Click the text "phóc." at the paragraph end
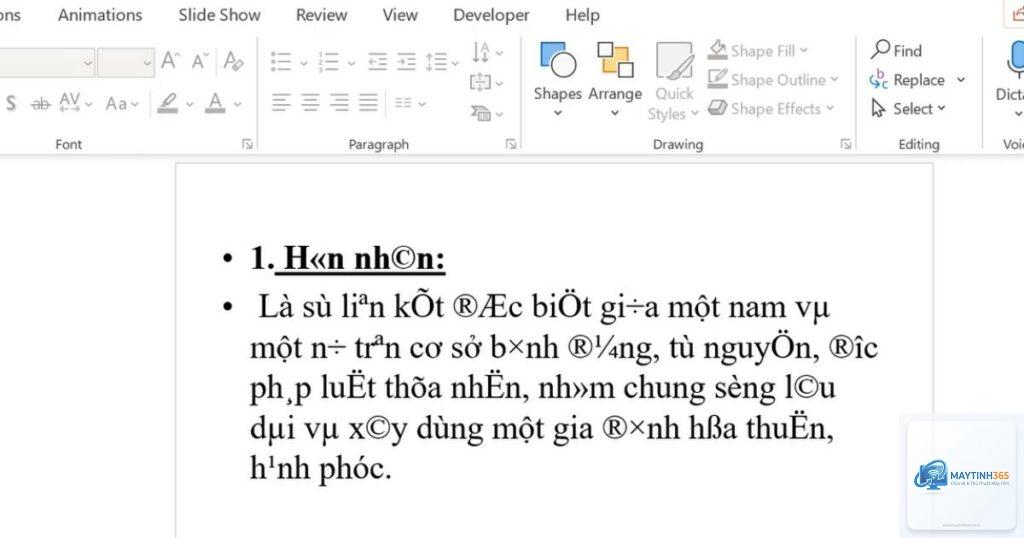Screen dimensions: 1024x538 point(355,469)
